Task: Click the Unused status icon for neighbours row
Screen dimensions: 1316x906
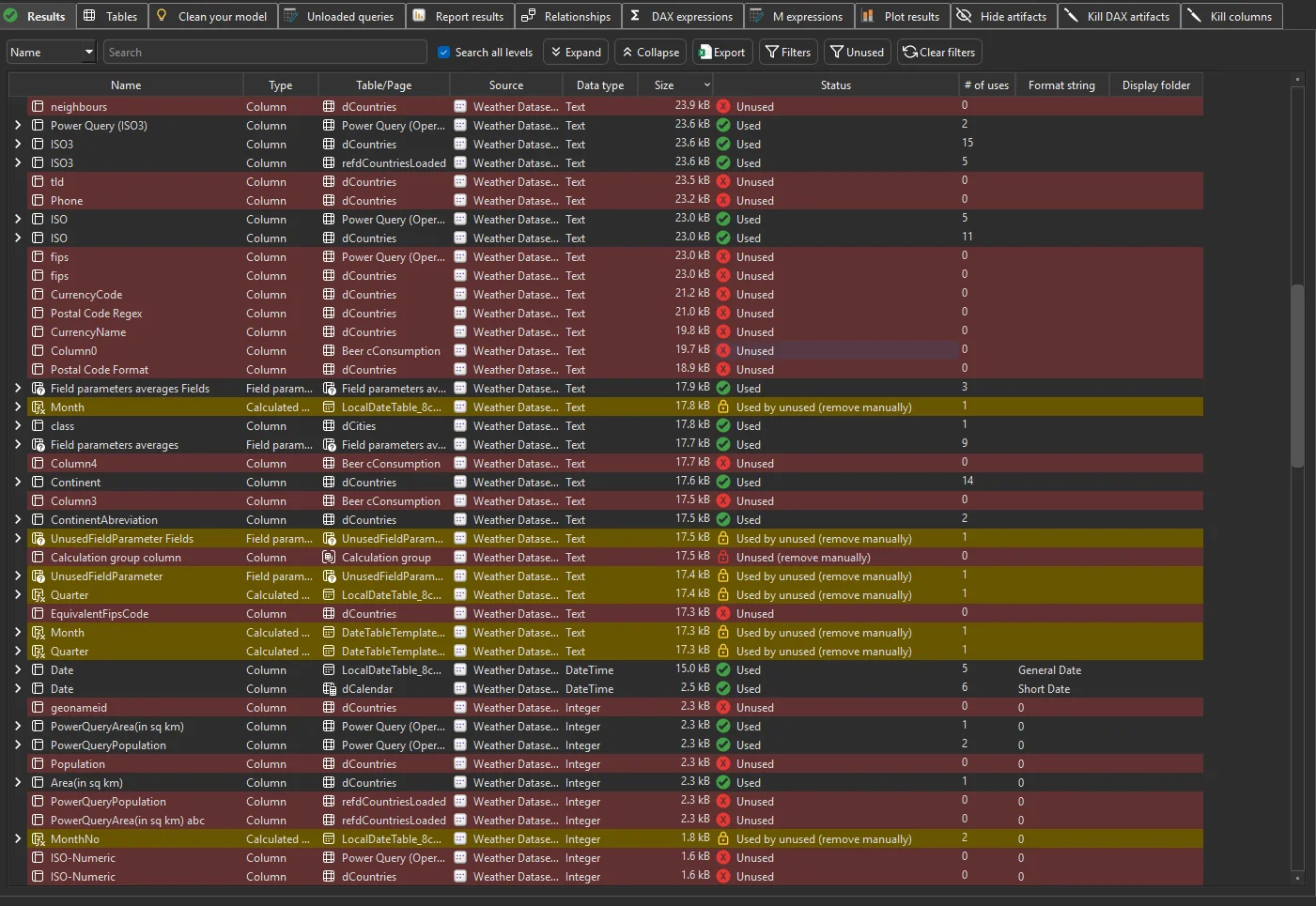Action: (x=723, y=106)
